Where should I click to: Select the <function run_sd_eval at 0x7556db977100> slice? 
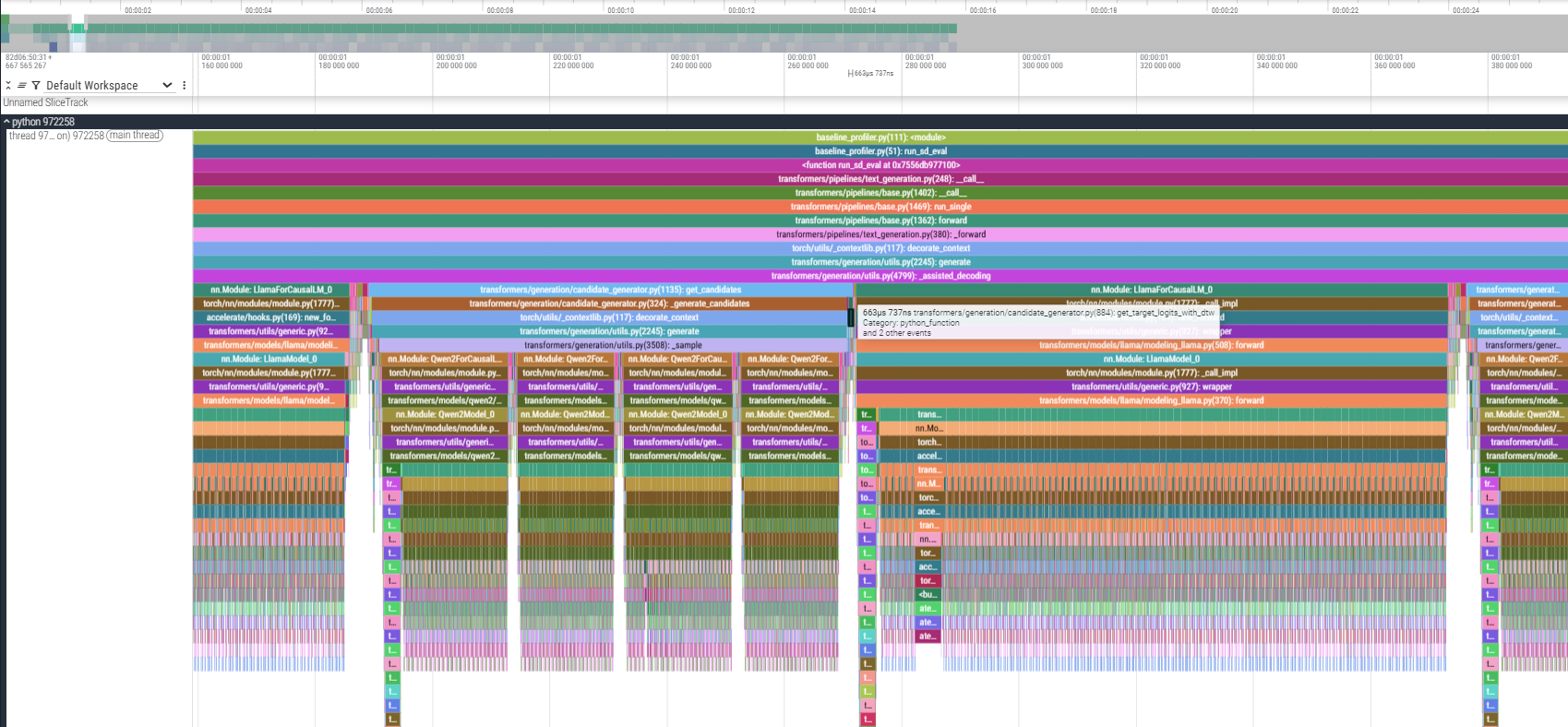[x=880, y=165]
